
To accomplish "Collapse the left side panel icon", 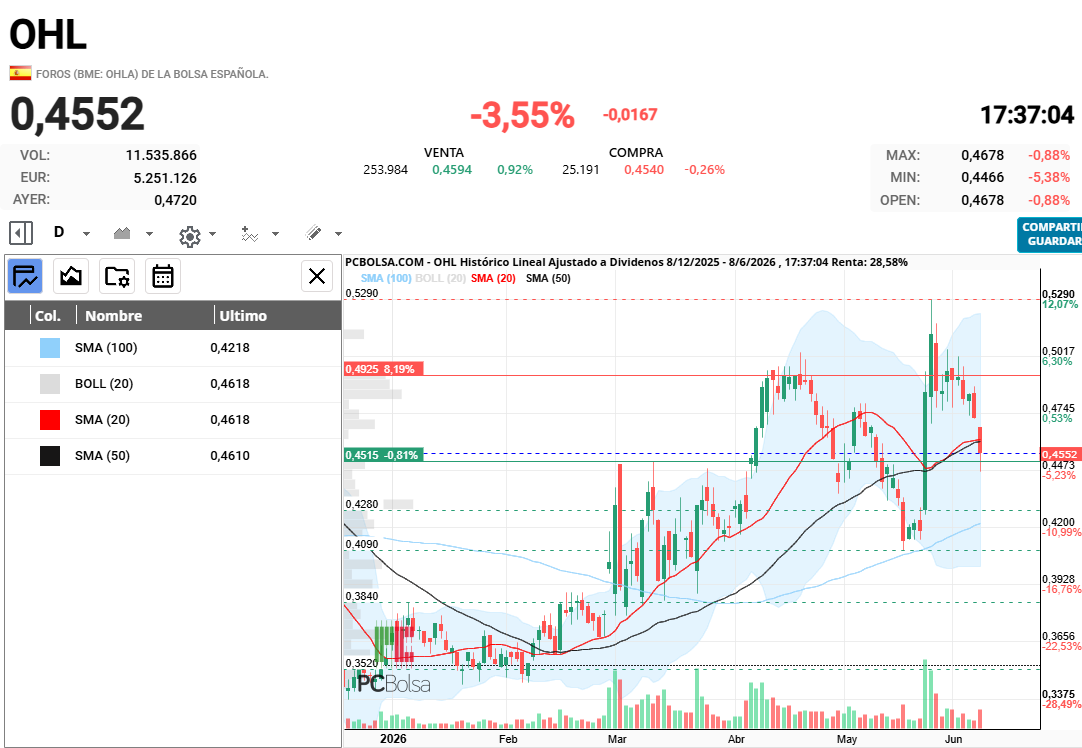I will point(21,233).
